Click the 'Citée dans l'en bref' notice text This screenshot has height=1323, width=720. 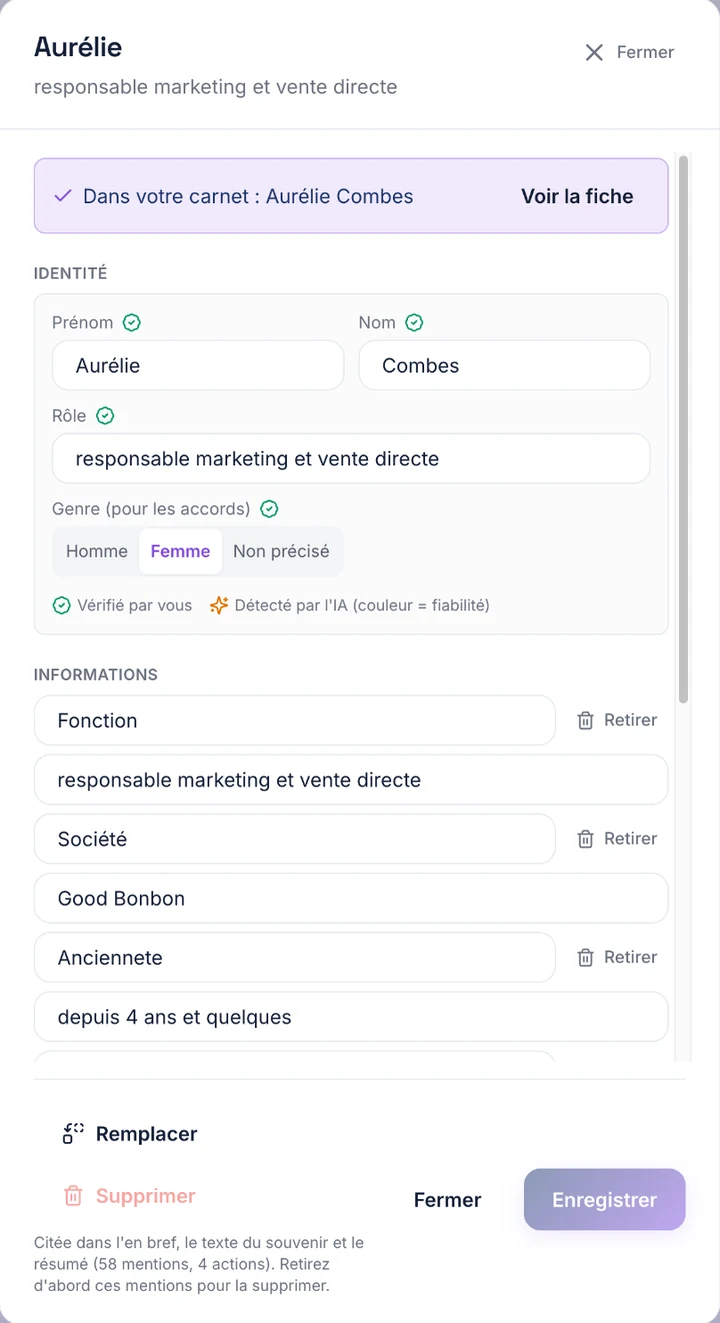pos(199,1264)
